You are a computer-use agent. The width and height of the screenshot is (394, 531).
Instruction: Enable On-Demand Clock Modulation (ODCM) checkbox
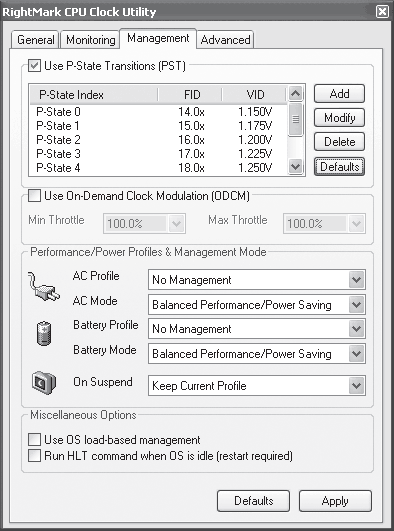click(x=34, y=196)
